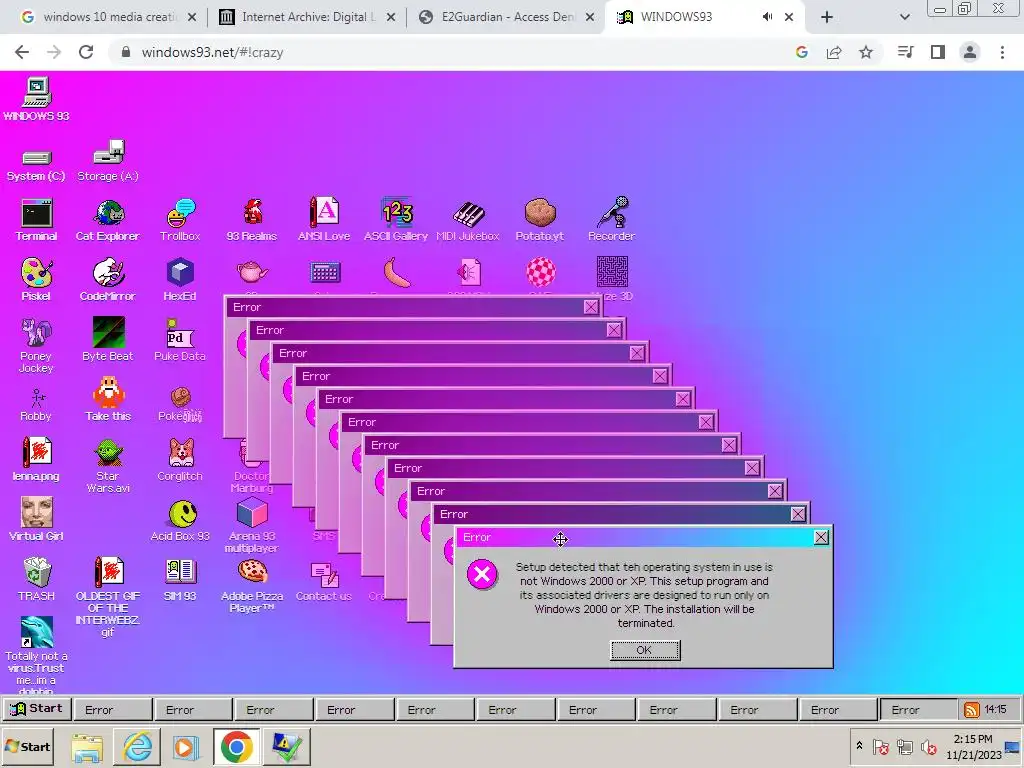Go back to previous page
The width and height of the screenshot is (1024, 768).
(22, 52)
